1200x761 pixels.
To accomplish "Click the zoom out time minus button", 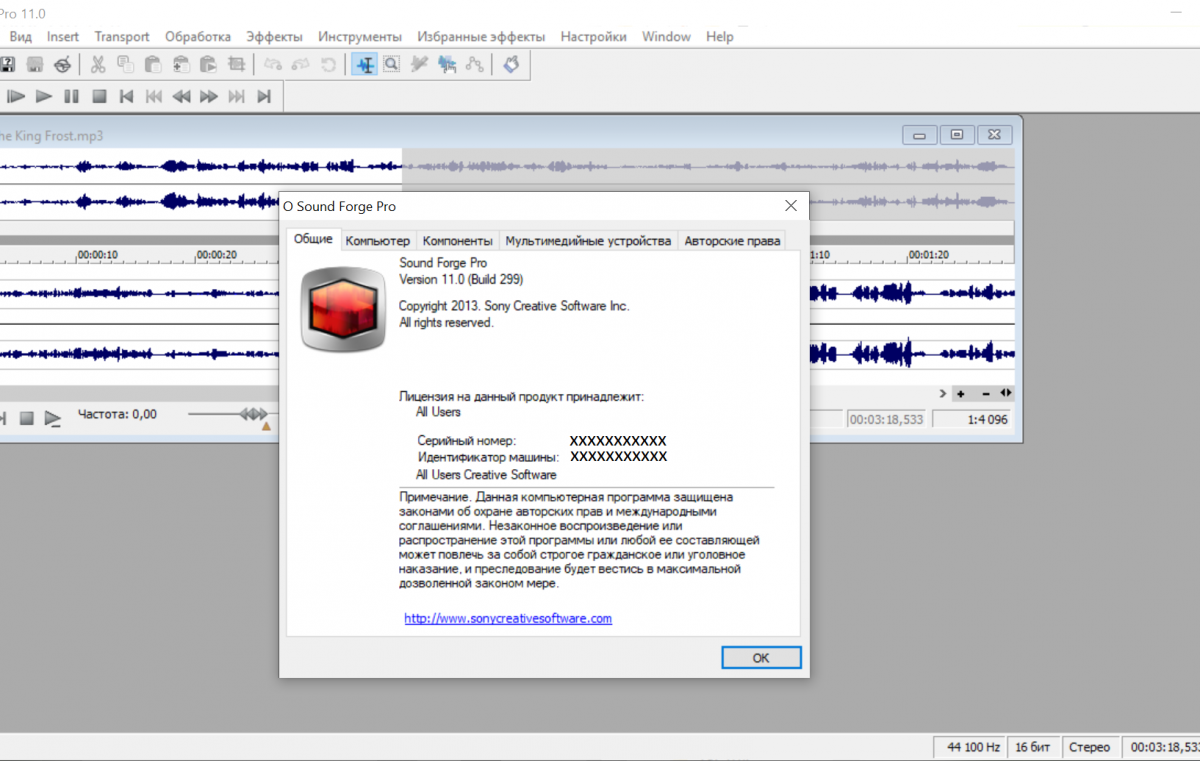I will tap(986, 393).
